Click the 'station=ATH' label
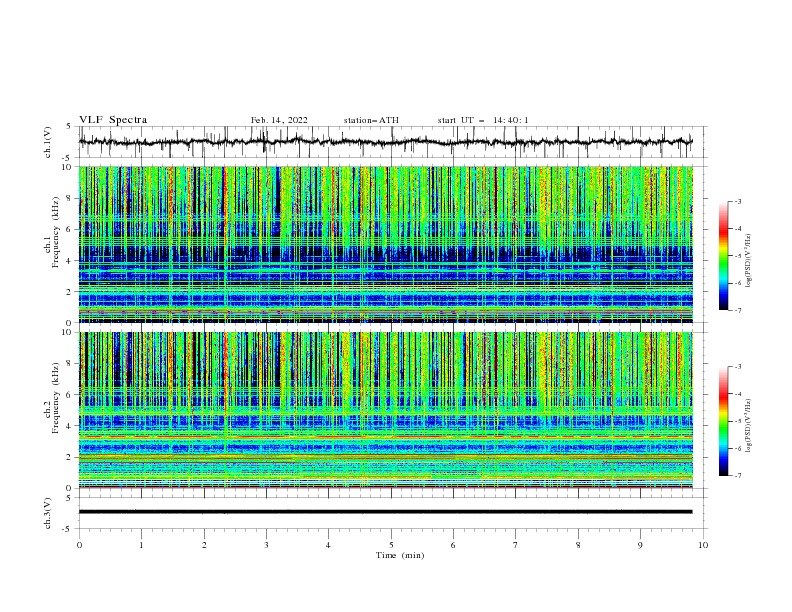792x612 pixels. [371, 120]
